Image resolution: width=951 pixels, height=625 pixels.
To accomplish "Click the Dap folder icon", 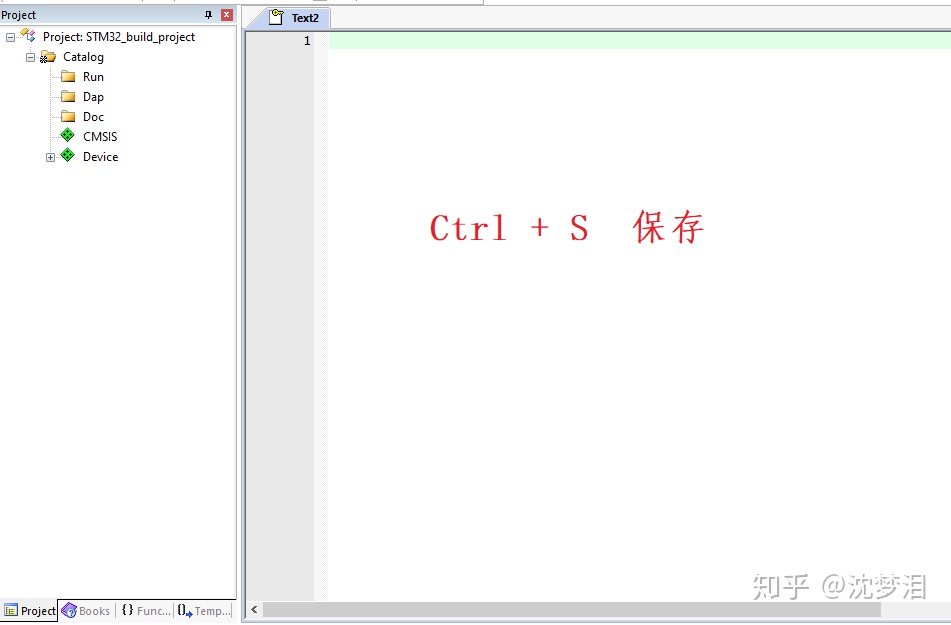I will [66, 96].
